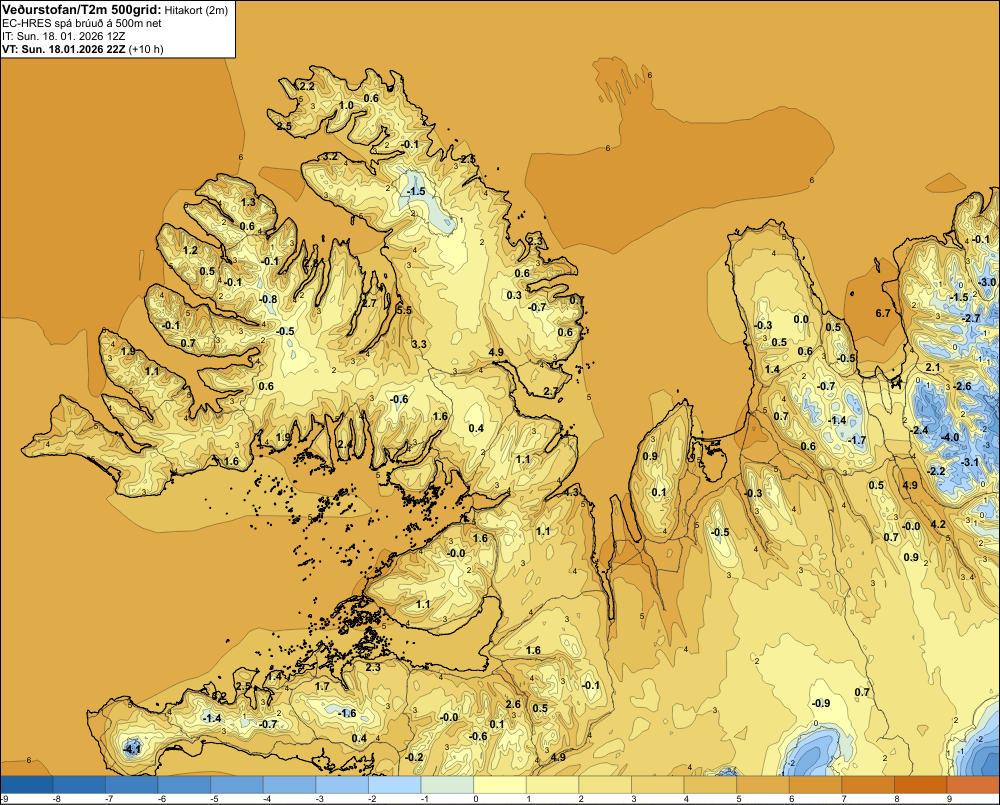Click the -2.7 temperature value on the map
The image size is (1000, 805).
(971, 318)
